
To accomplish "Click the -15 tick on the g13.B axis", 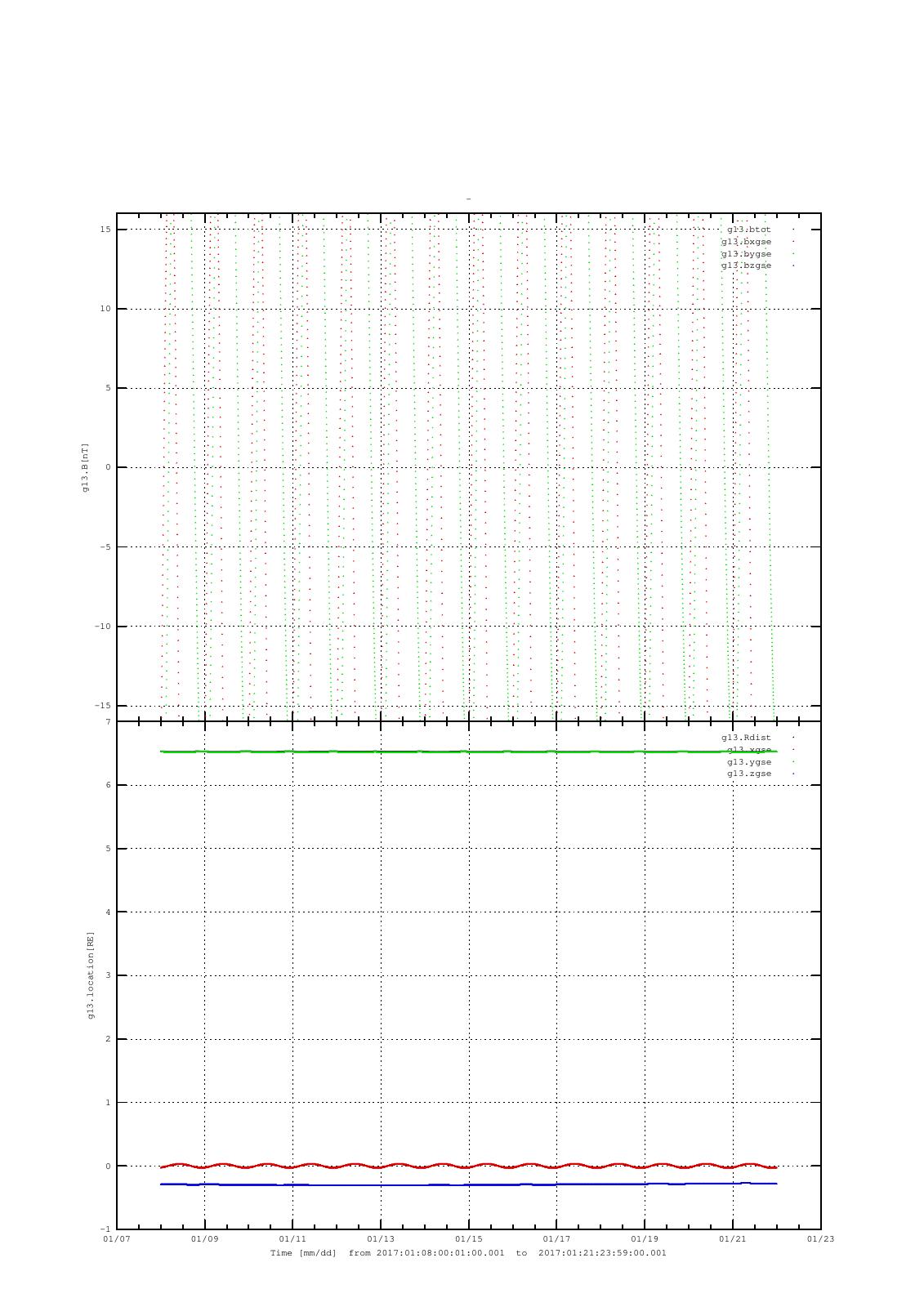I will [x=103, y=706].
